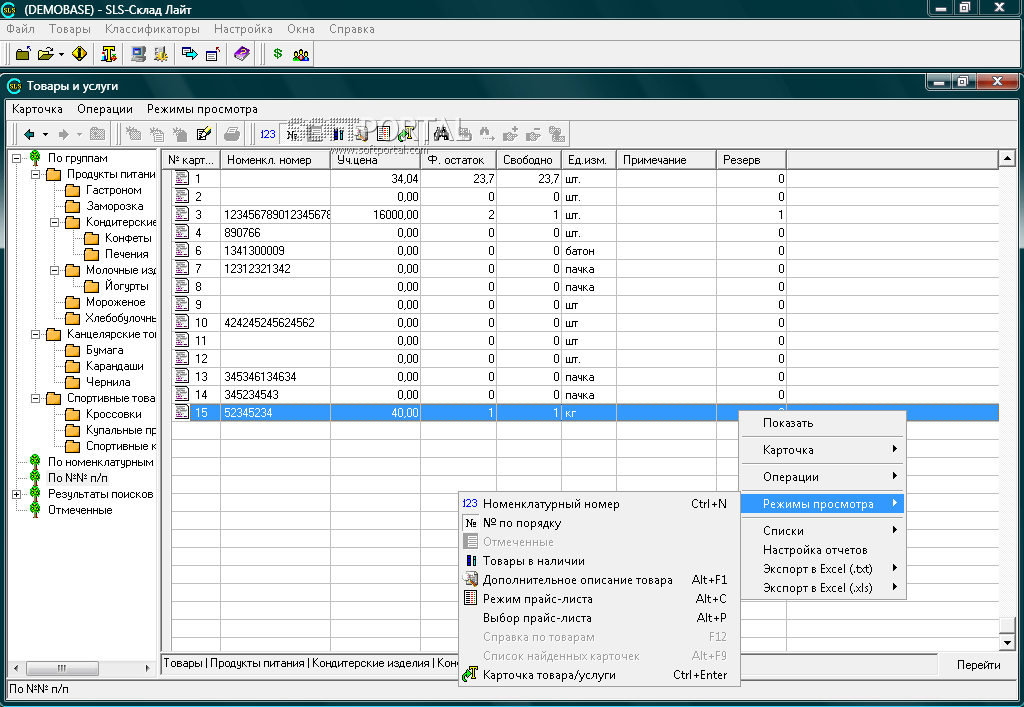The height and width of the screenshot is (707, 1024).
Task: Choose Товары в наличии from the submenu
Action: (x=533, y=561)
